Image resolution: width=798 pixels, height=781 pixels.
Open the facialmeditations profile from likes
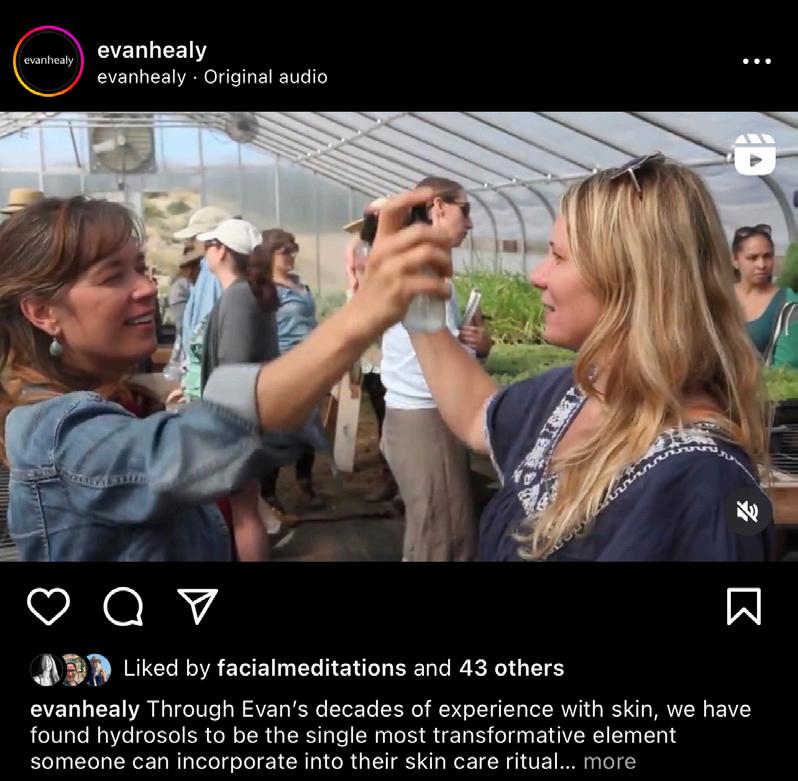pos(311,668)
